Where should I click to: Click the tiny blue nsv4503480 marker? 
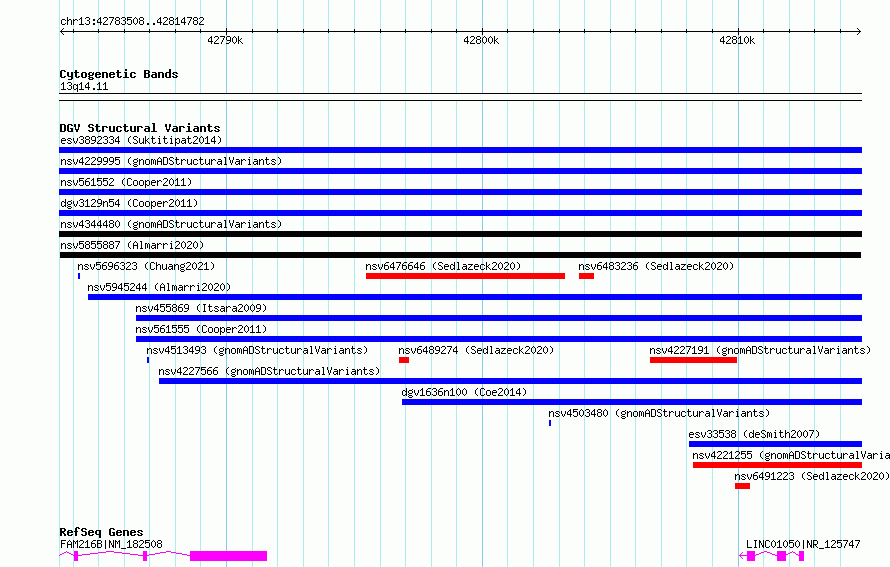click(x=550, y=423)
